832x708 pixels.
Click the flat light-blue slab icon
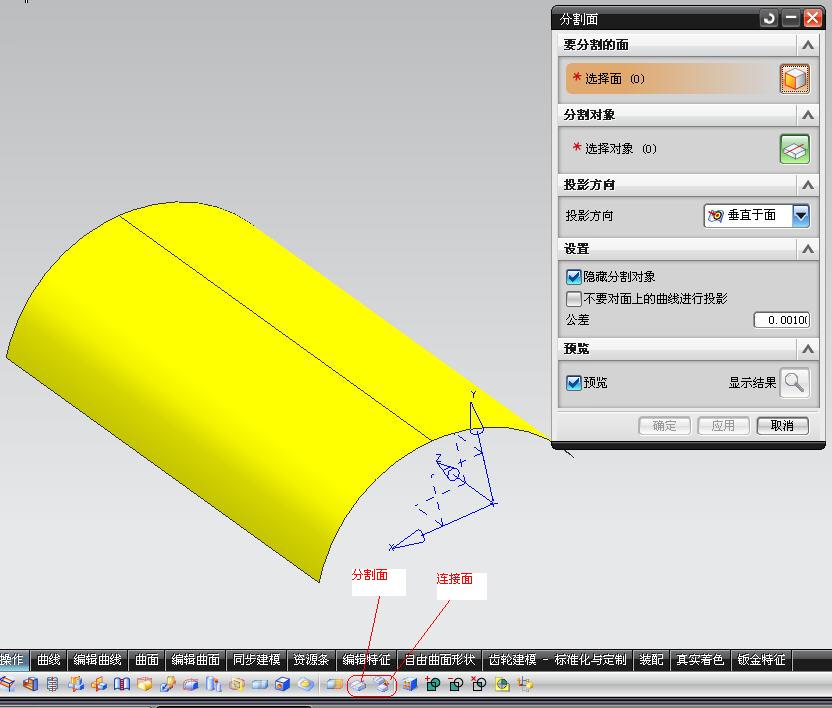click(x=259, y=685)
